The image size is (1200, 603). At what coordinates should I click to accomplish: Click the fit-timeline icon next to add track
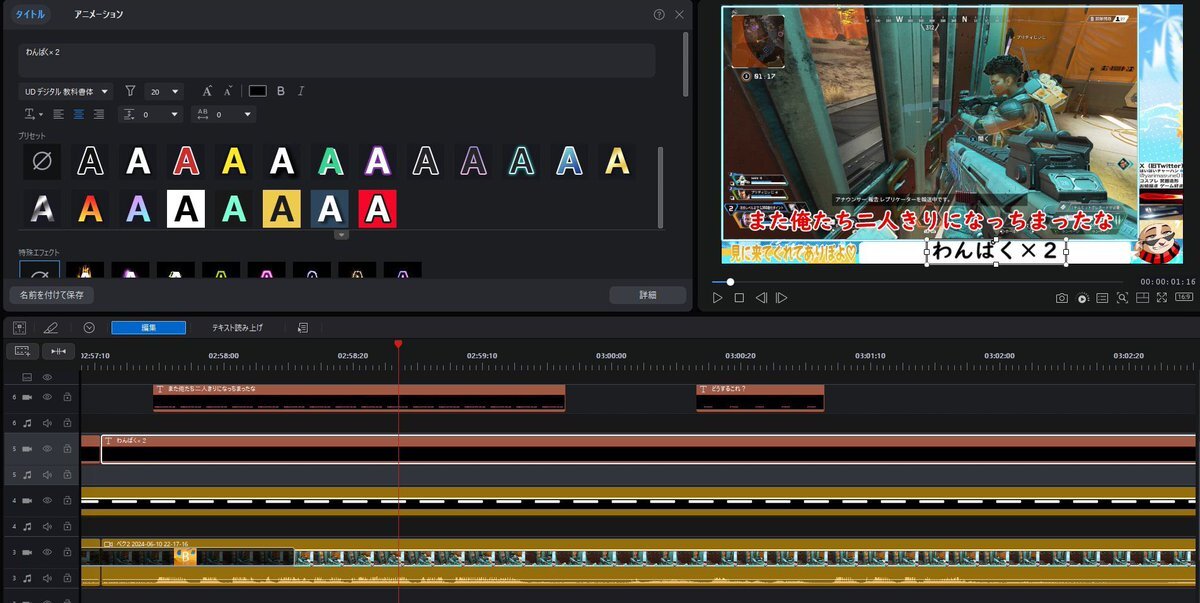[59, 351]
